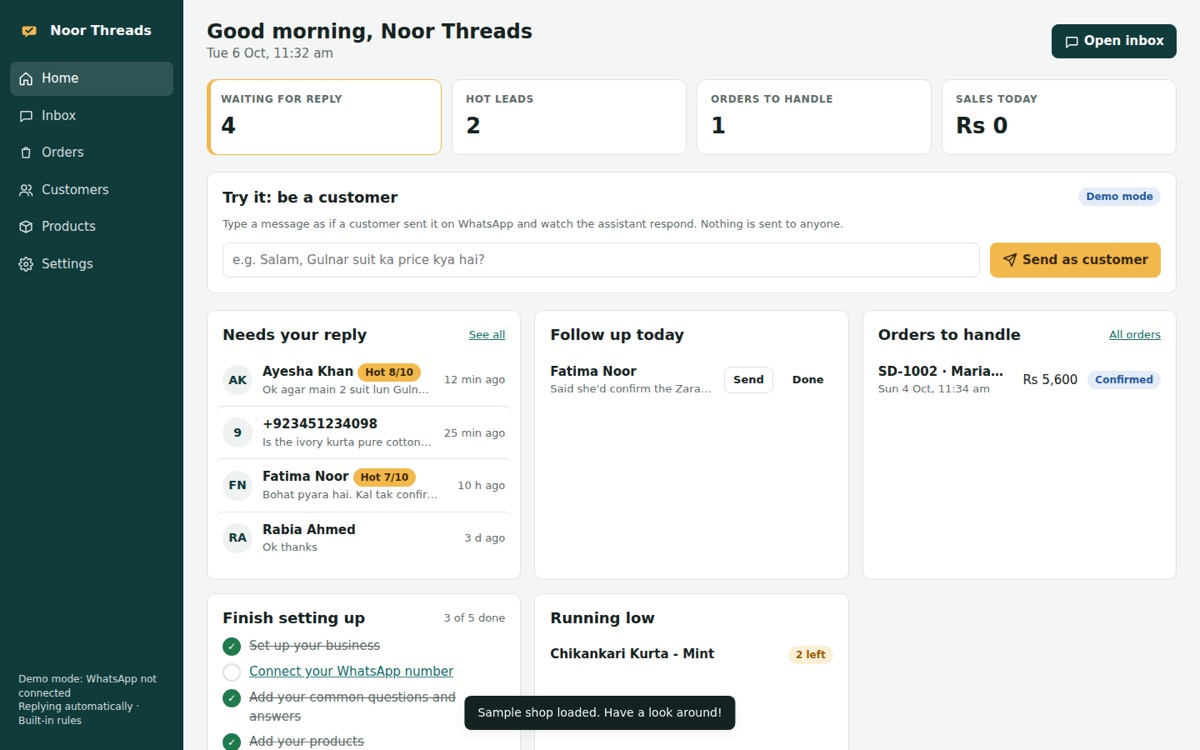Click the chat icon on Open inbox
This screenshot has width=1200, height=750.
(x=1071, y=42)
